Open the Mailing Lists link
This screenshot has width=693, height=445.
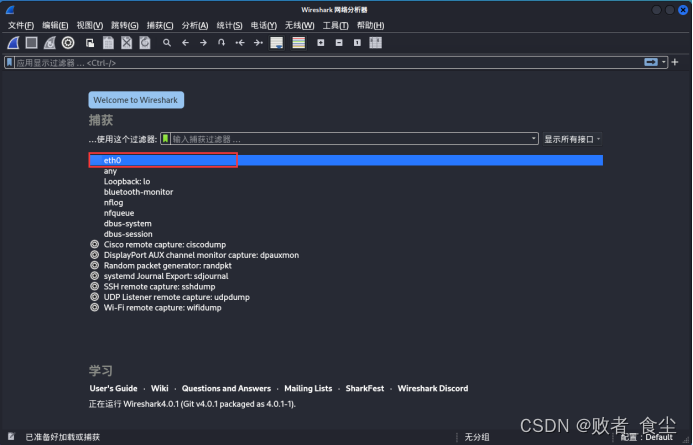tap(308, 388)
